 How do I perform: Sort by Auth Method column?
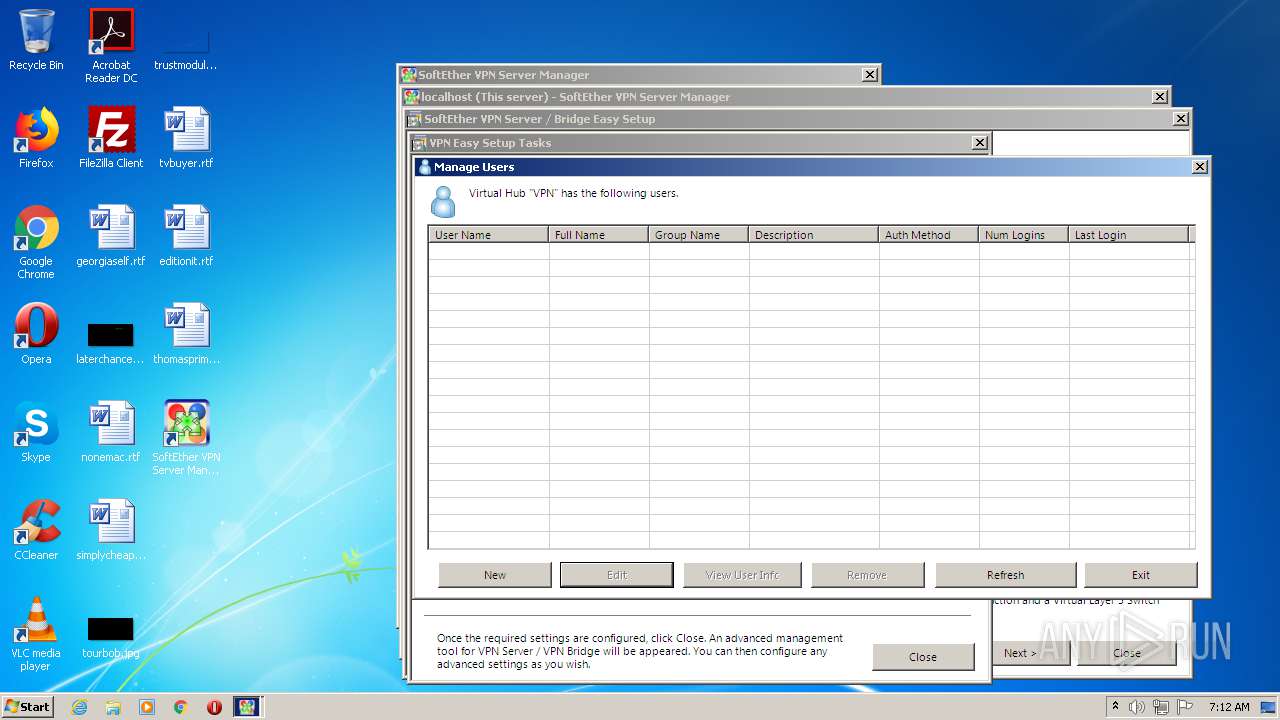tap(929, 235)
